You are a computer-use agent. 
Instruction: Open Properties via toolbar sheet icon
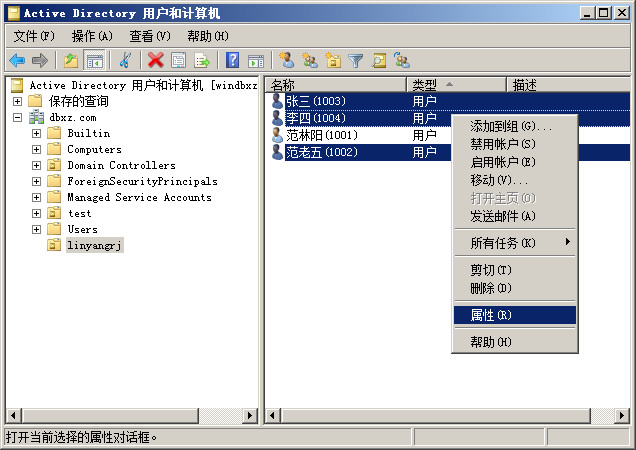coord(178,61)
